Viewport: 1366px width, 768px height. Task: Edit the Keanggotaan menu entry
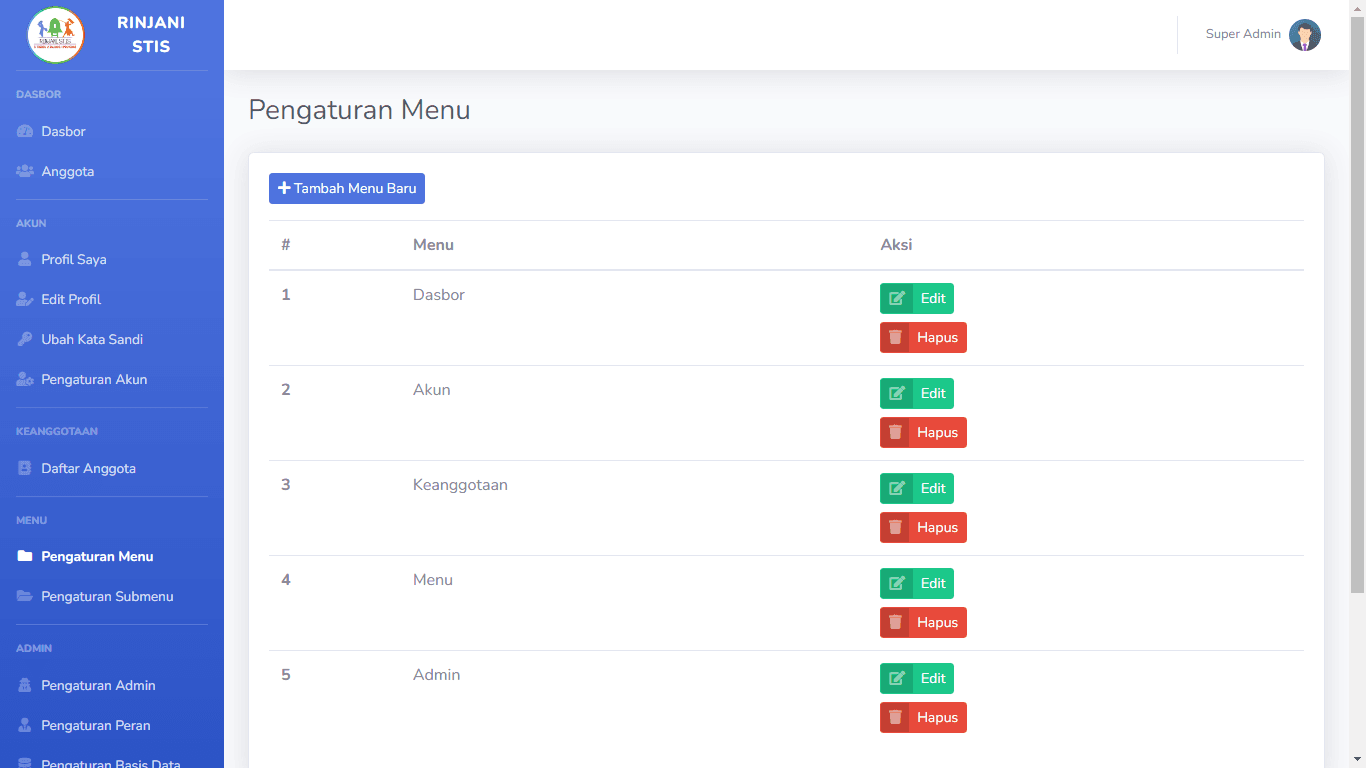917,489
